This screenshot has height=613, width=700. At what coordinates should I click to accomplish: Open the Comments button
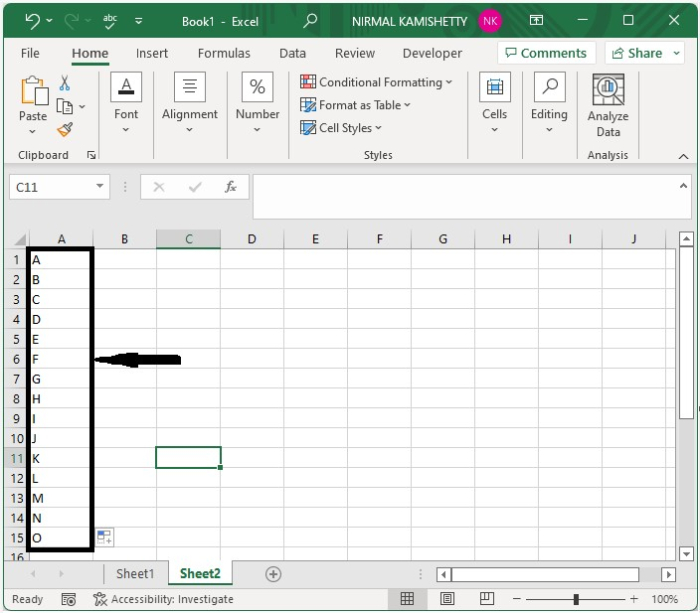545,53
